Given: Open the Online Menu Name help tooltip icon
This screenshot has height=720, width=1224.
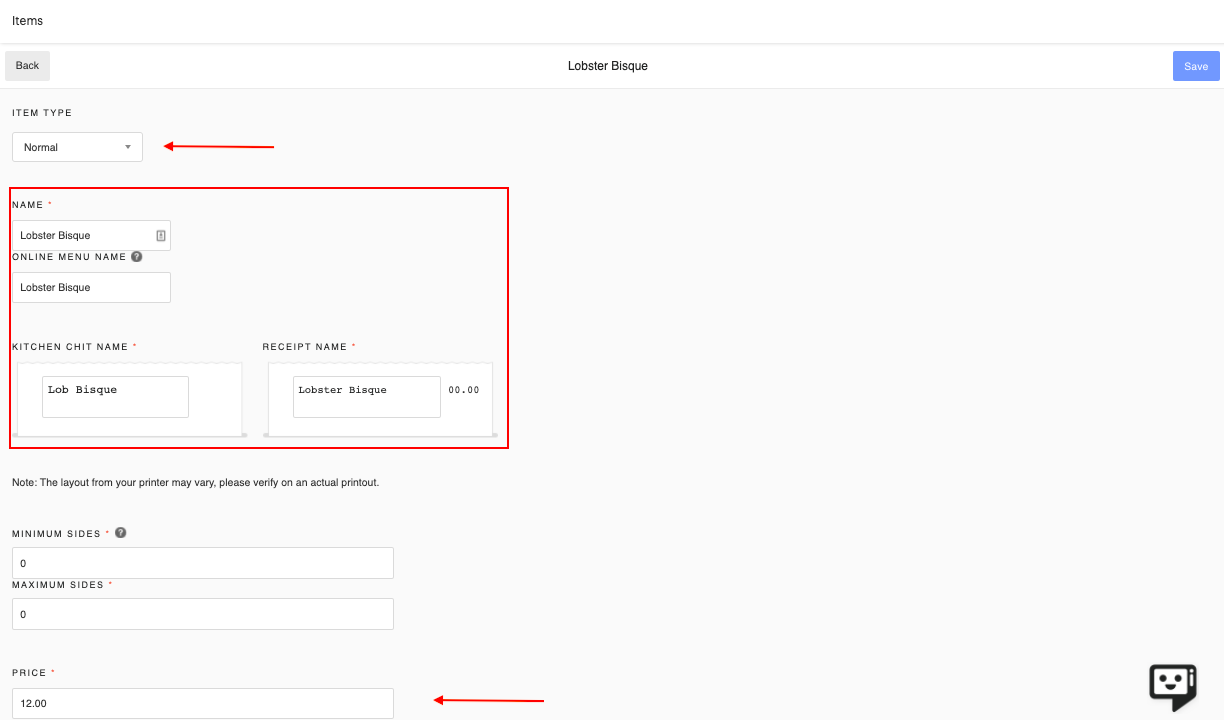Looking at the screenshot, I should click(x=136, y=256).
